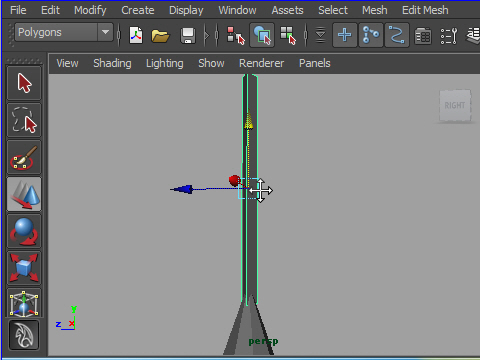Activate the Lasso Select tool
The height and width of the screenshot is (360, 480).
pyautogui.click(x=24, y=120)
